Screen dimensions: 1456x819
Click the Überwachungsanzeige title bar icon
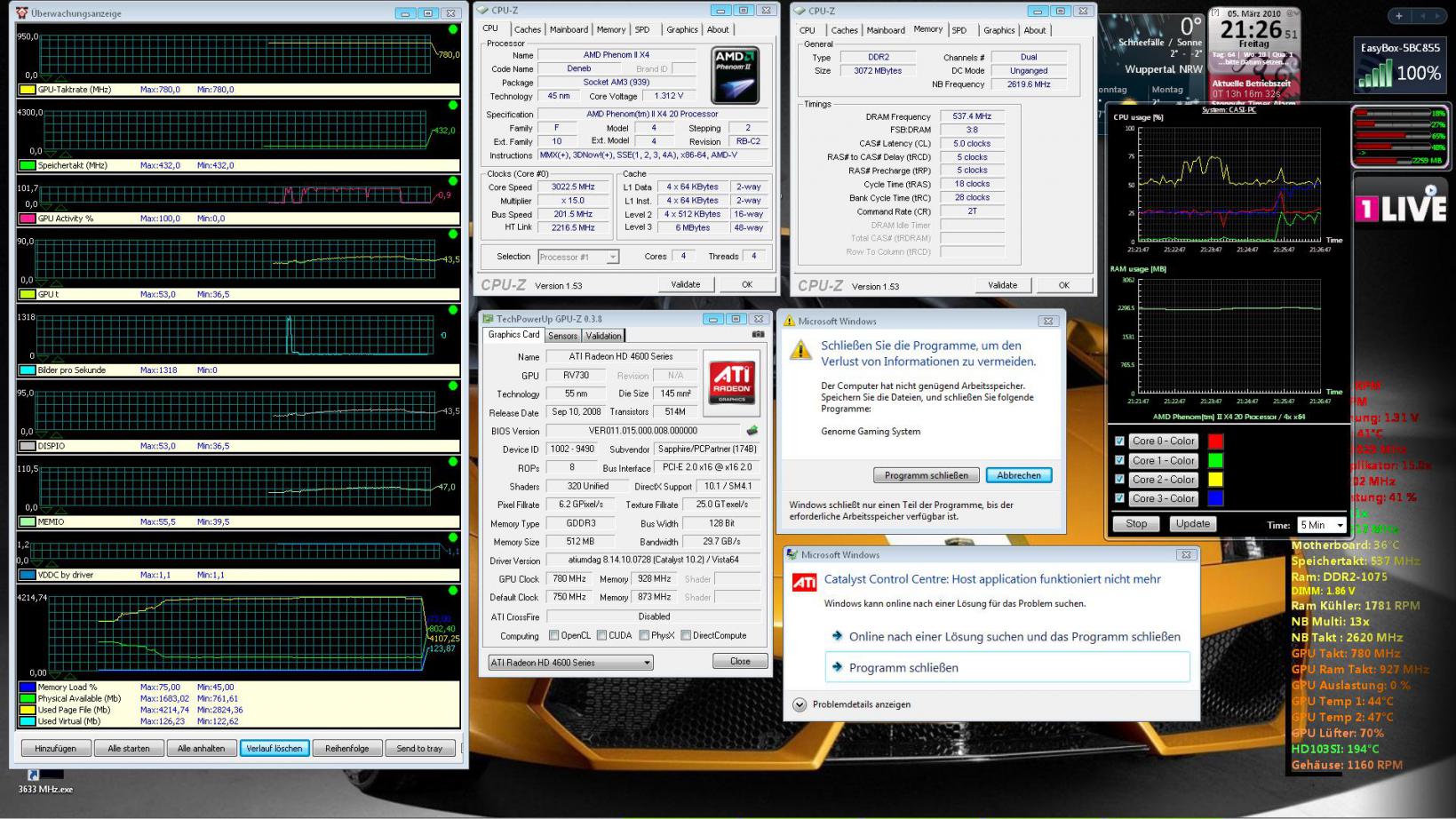point(22,13)
